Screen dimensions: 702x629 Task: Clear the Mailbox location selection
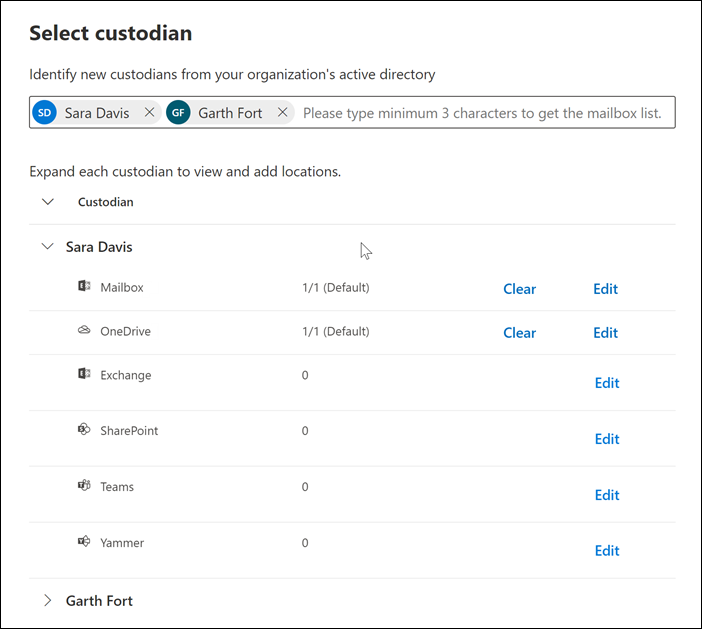pos(519,289)
